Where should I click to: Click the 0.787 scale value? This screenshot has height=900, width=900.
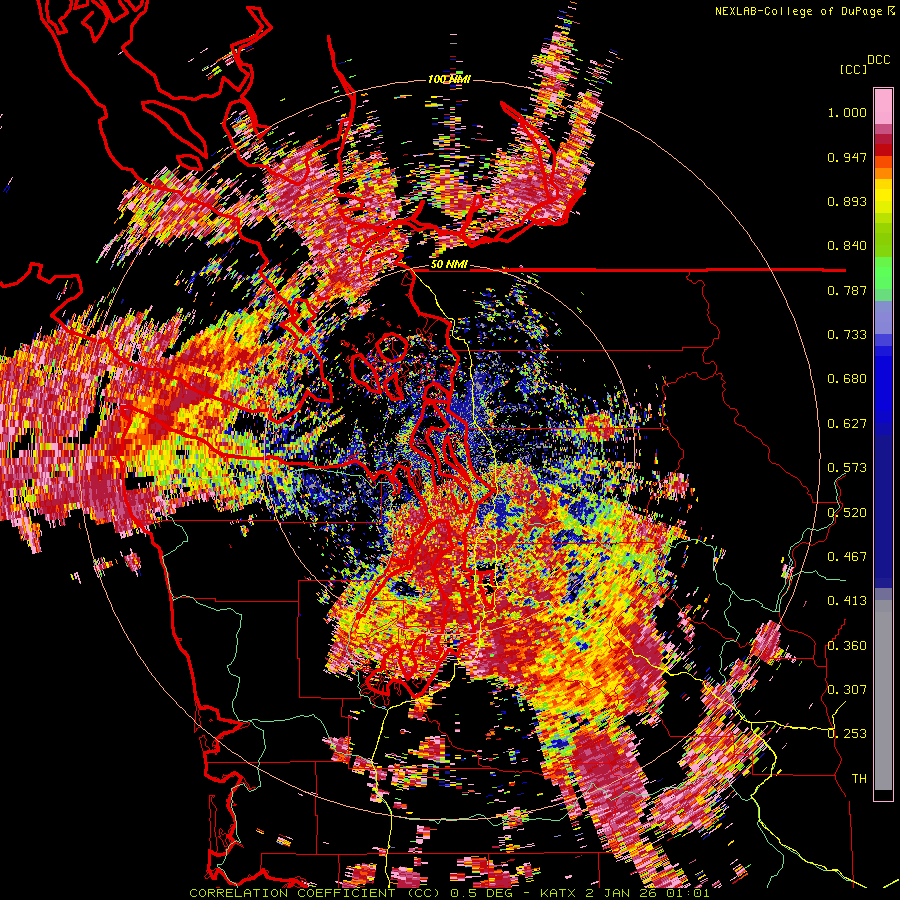pyautogui.click(x=847, y=290)
